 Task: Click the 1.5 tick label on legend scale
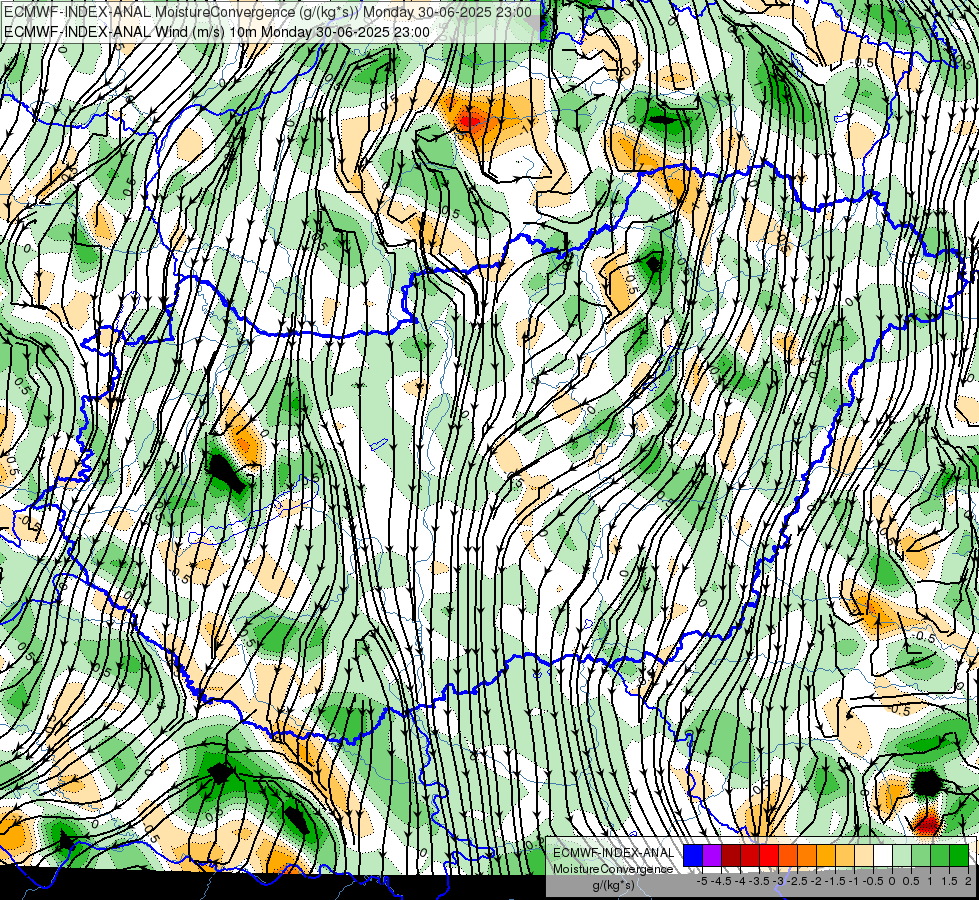click(949, 881)
